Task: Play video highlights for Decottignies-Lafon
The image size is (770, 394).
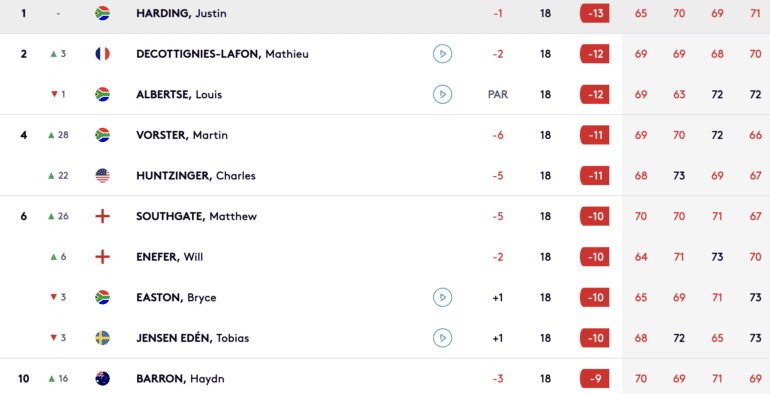Action: [x=442, y=54]
